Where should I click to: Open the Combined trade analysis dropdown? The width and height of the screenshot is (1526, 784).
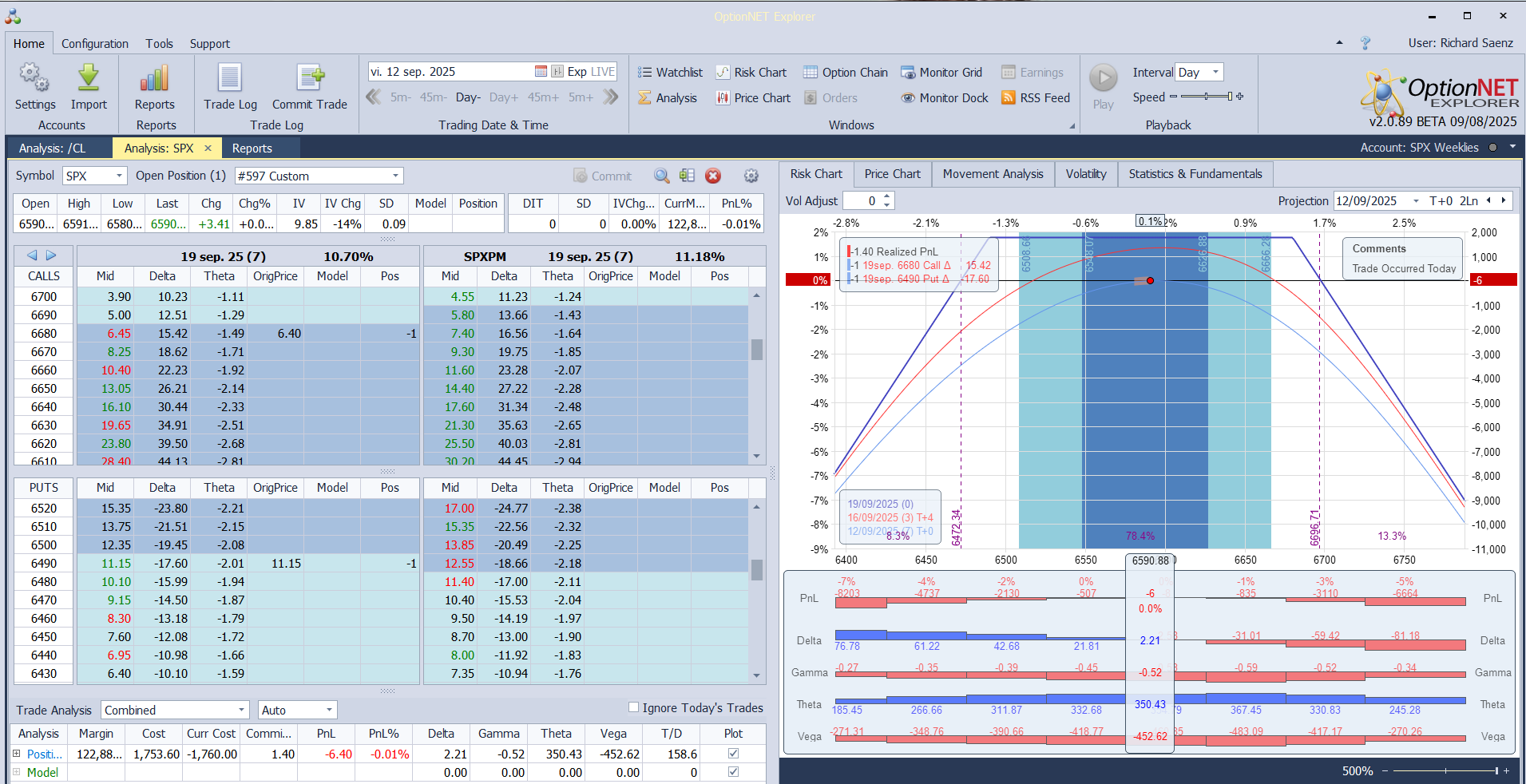pos(242,710)
